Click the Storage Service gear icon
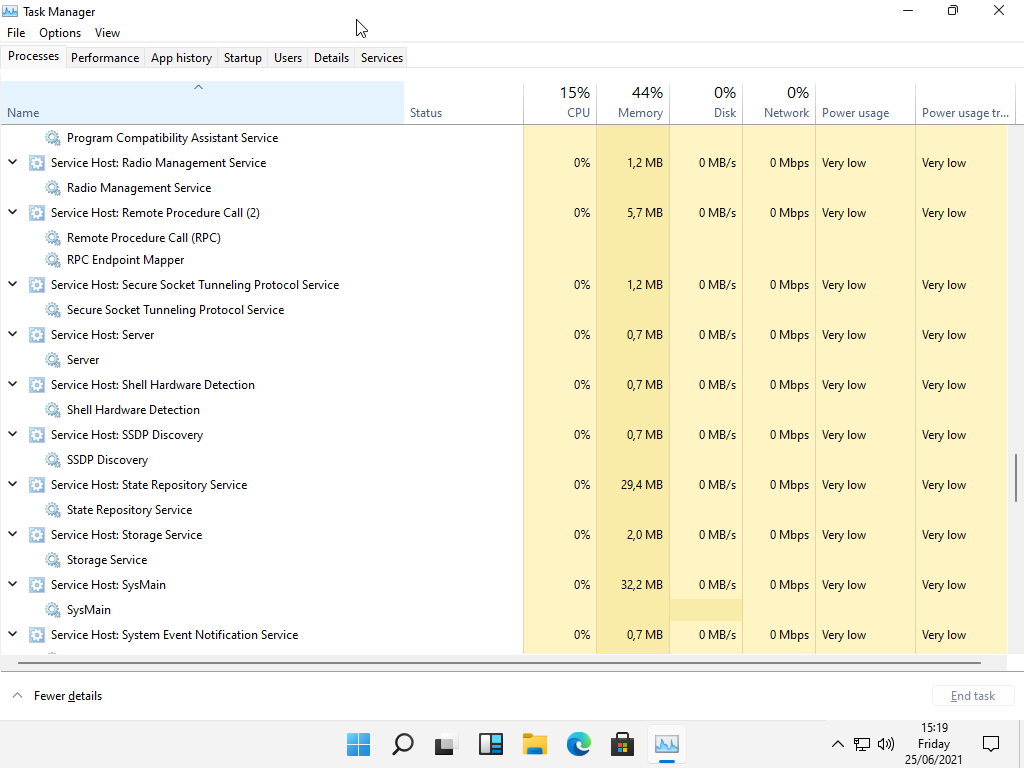 click(53, 560)
